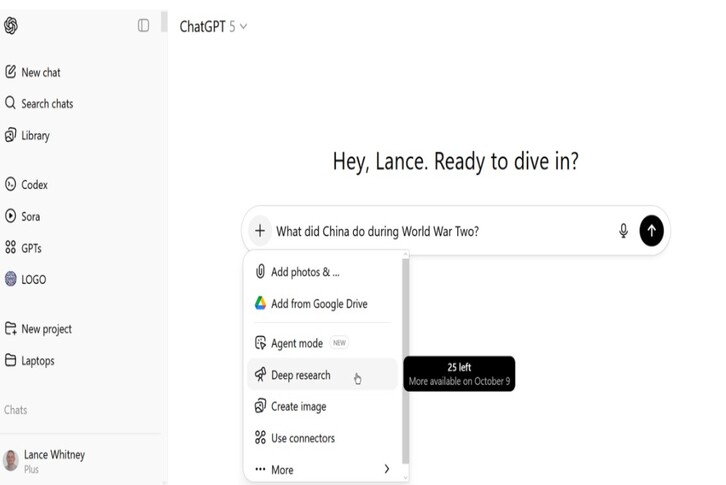
Task: Start voice dictation with microphone icon
Action: (x=624, y=231)
